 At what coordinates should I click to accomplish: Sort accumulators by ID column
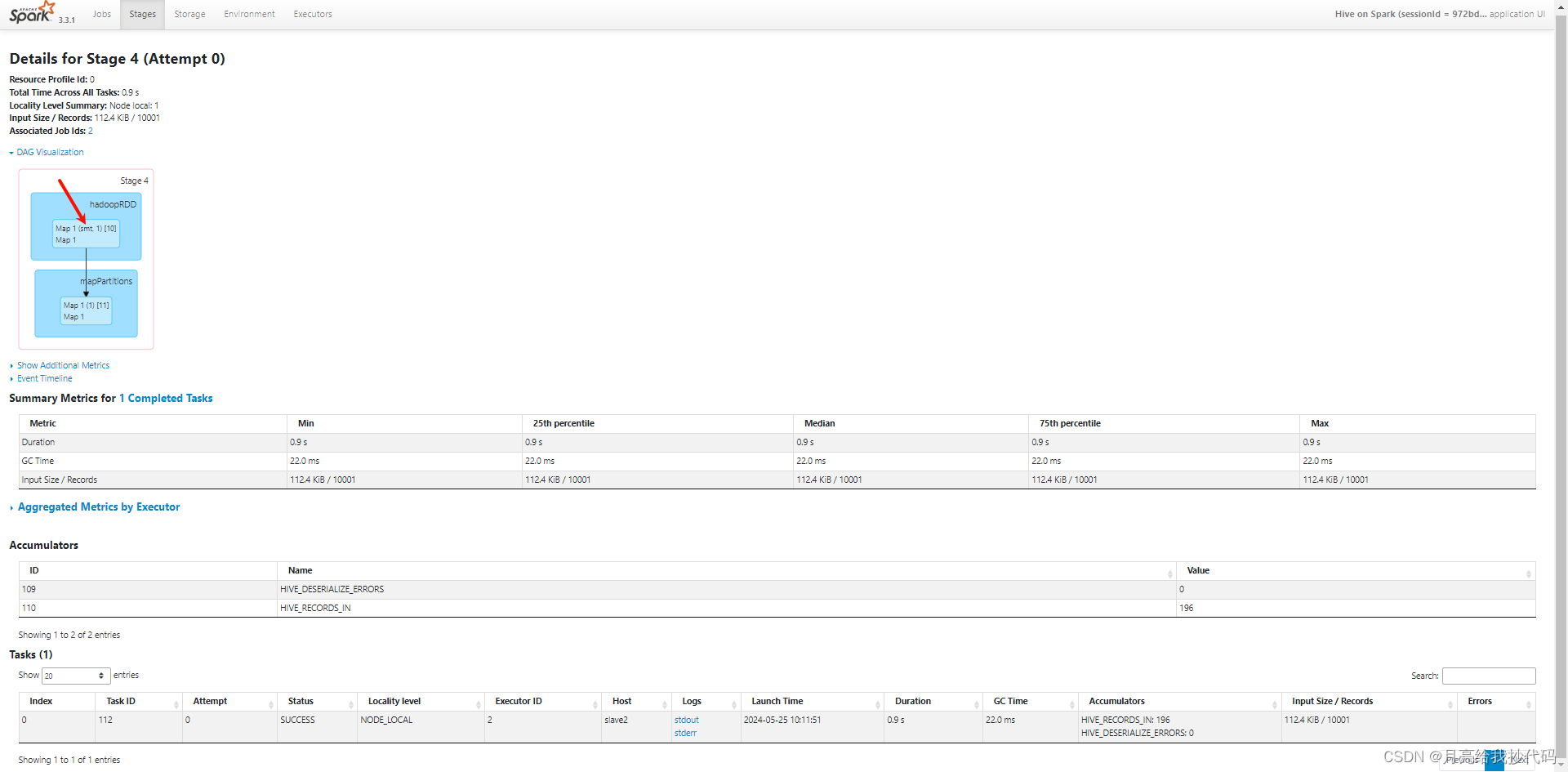(148, 570)
